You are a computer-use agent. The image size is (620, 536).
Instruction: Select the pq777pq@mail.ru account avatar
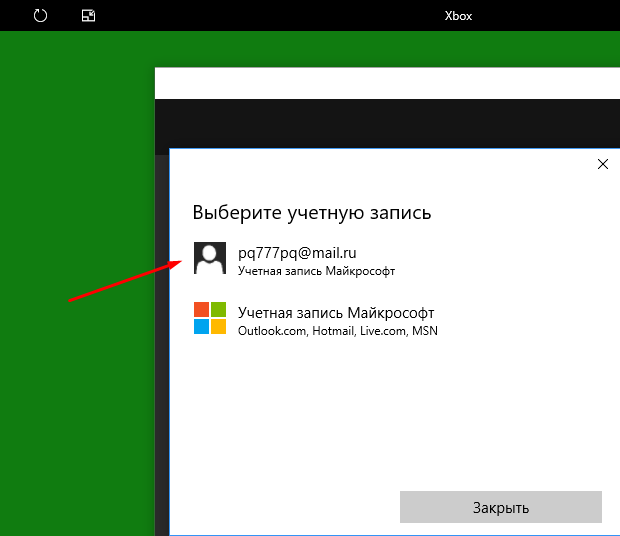point(210,258)
